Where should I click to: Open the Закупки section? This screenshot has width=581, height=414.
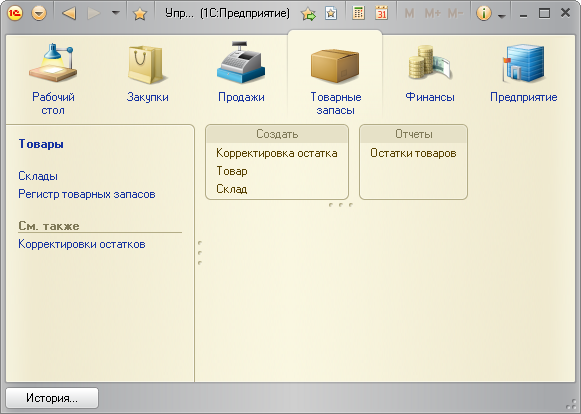(x=147, y=73)
